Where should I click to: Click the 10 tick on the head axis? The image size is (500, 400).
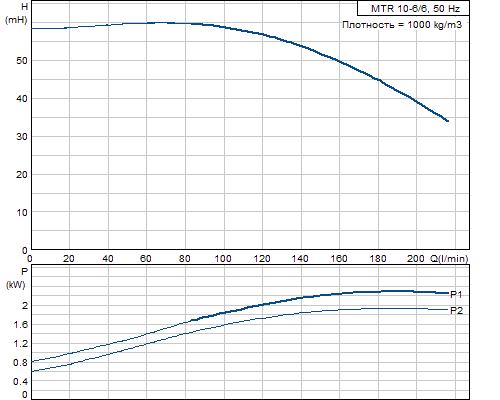22,212
